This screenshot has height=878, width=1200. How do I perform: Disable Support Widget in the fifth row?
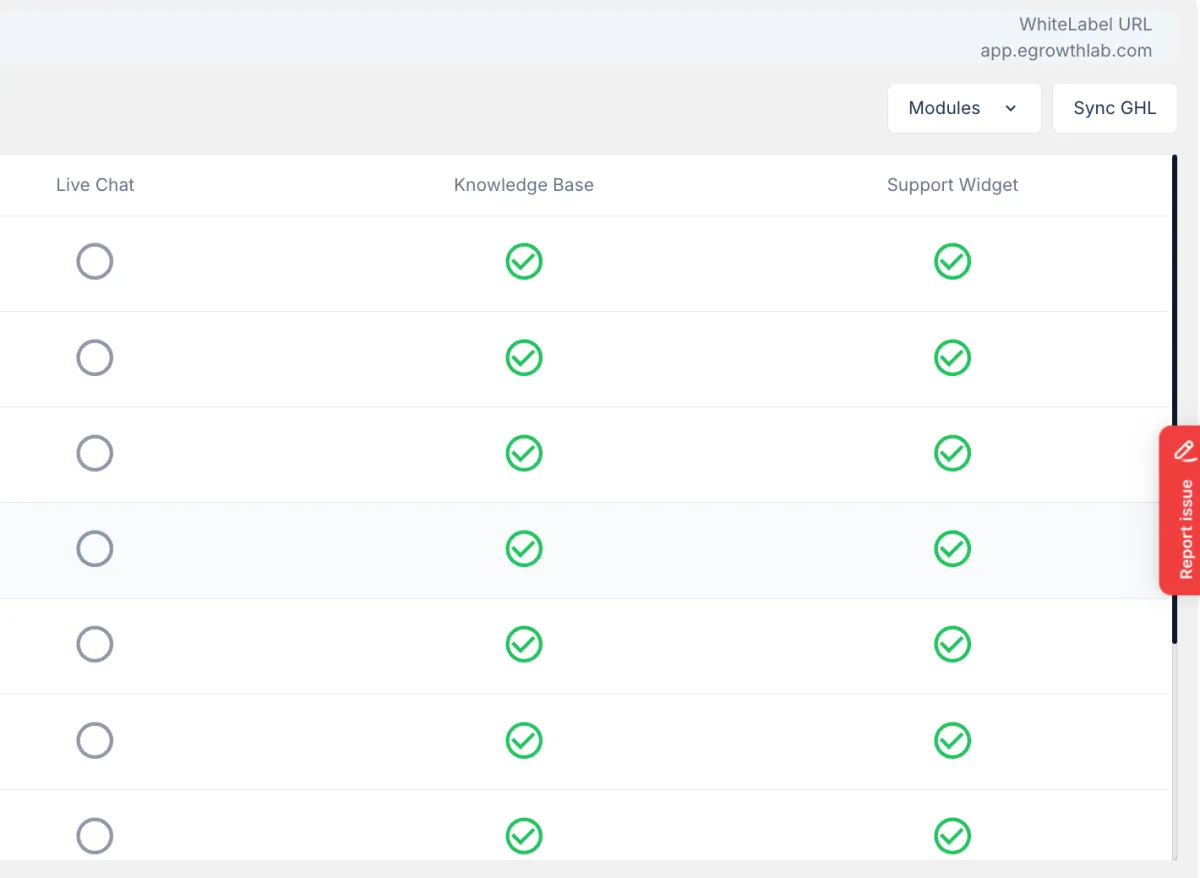point(953,645)
